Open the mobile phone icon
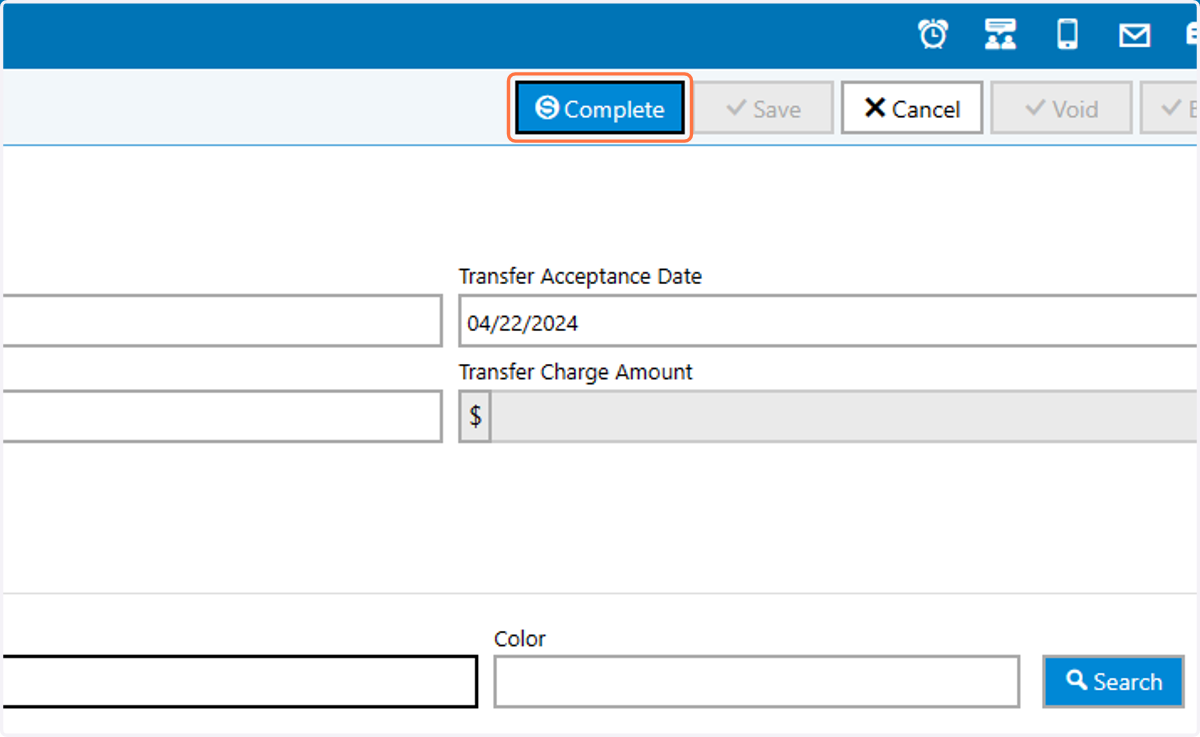This screenshot has width=1200, height=737. click(1068, 34)
